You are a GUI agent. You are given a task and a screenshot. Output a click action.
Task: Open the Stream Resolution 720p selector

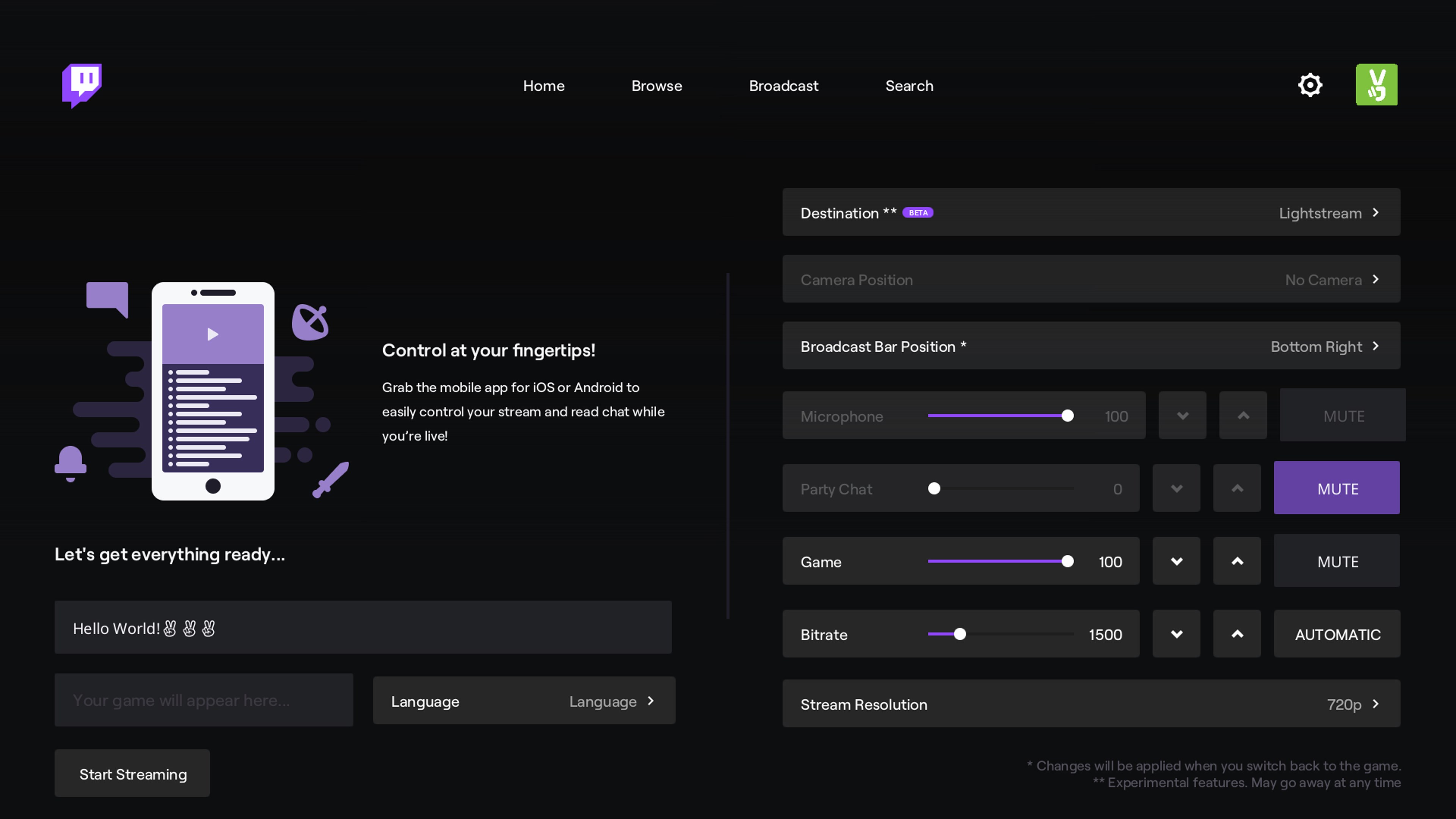coord(1091,704)
